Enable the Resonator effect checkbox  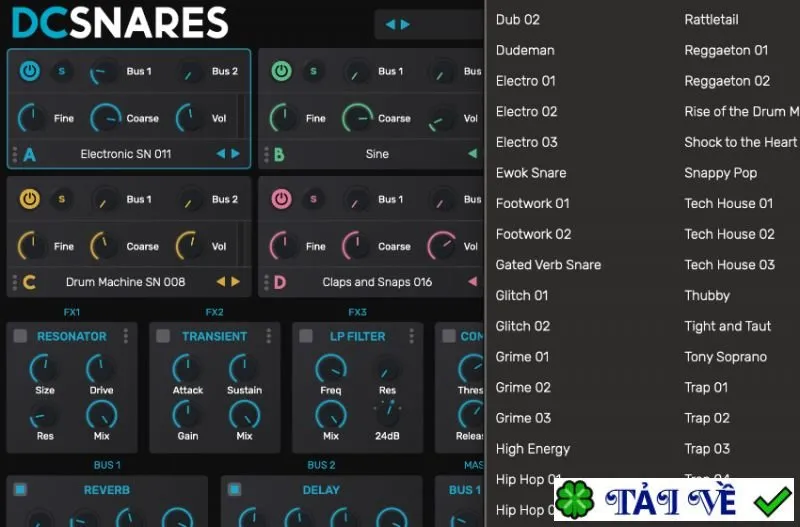(x=20, y=336)
